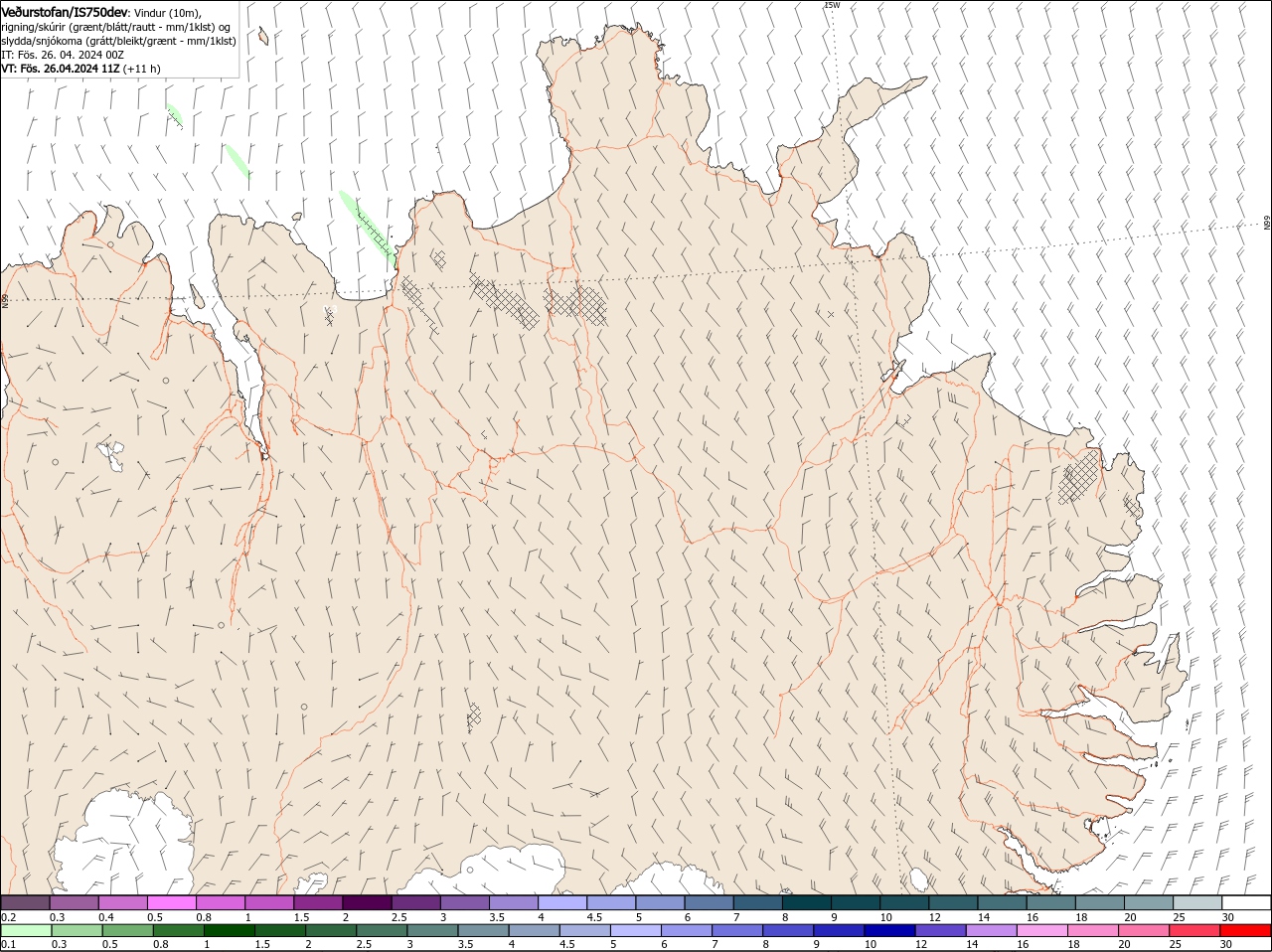The height and width of the screenshot is (952, 1272).
Task: Click the lower legend value 6
Action: 664,944
